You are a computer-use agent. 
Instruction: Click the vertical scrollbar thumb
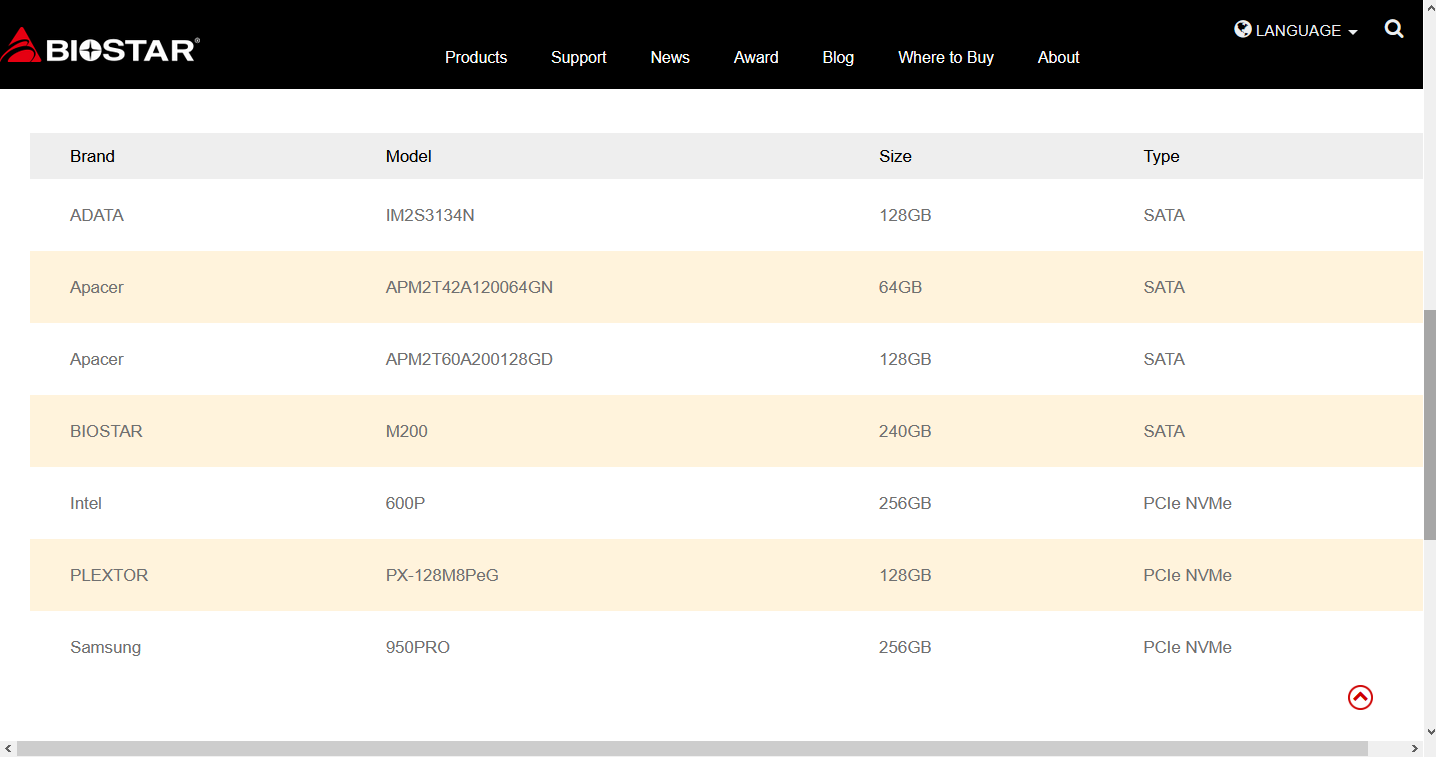tap(1429, 425)
